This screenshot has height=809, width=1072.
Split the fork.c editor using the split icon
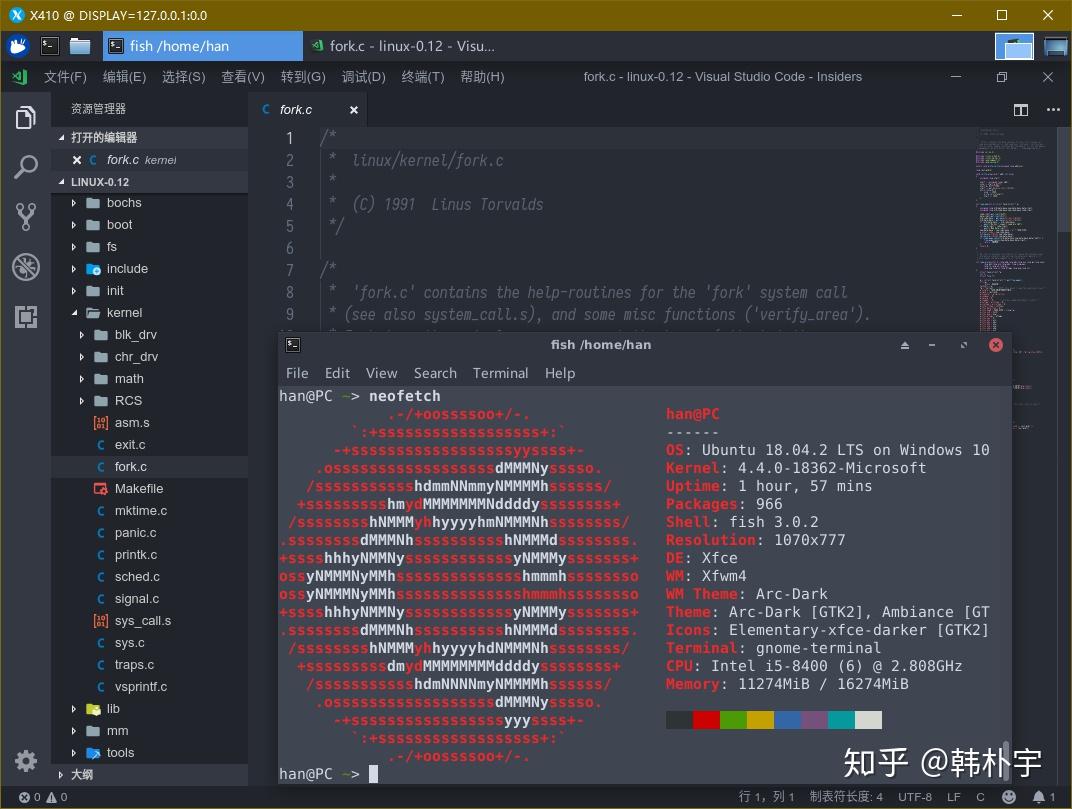point(1019,110)
